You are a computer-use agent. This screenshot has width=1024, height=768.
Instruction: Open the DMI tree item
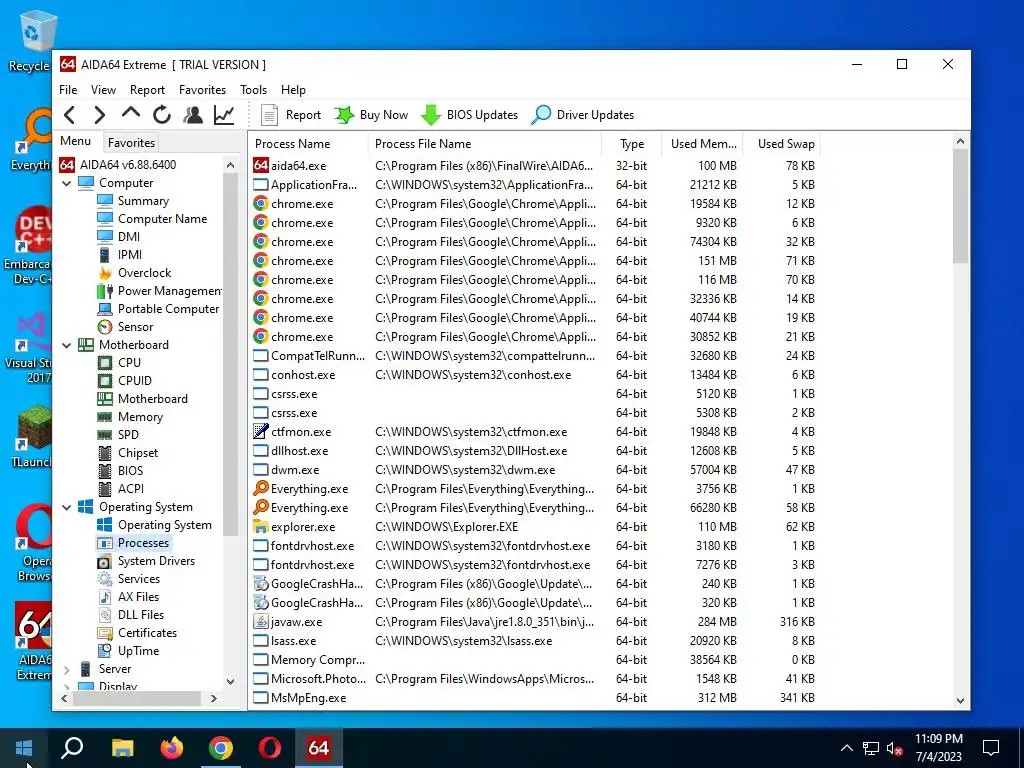coord(118,237)
